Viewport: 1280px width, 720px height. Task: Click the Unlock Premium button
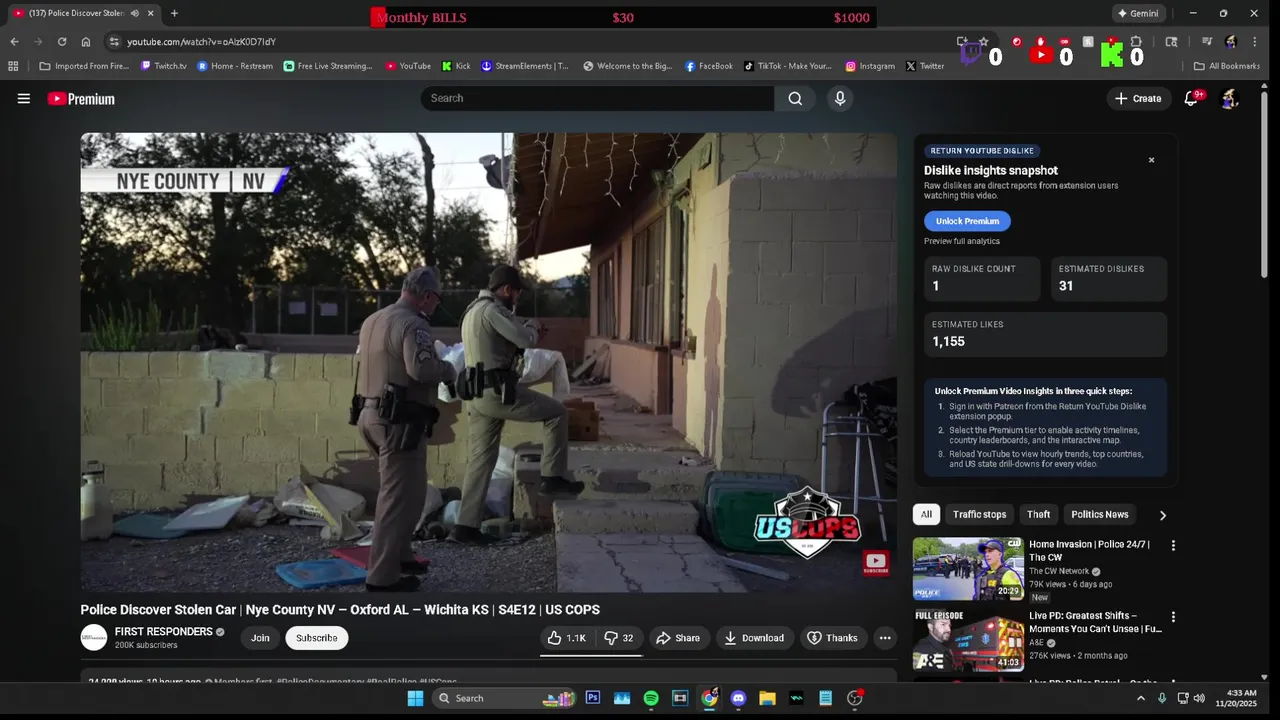pyautogui.click(x=967, y=221)
